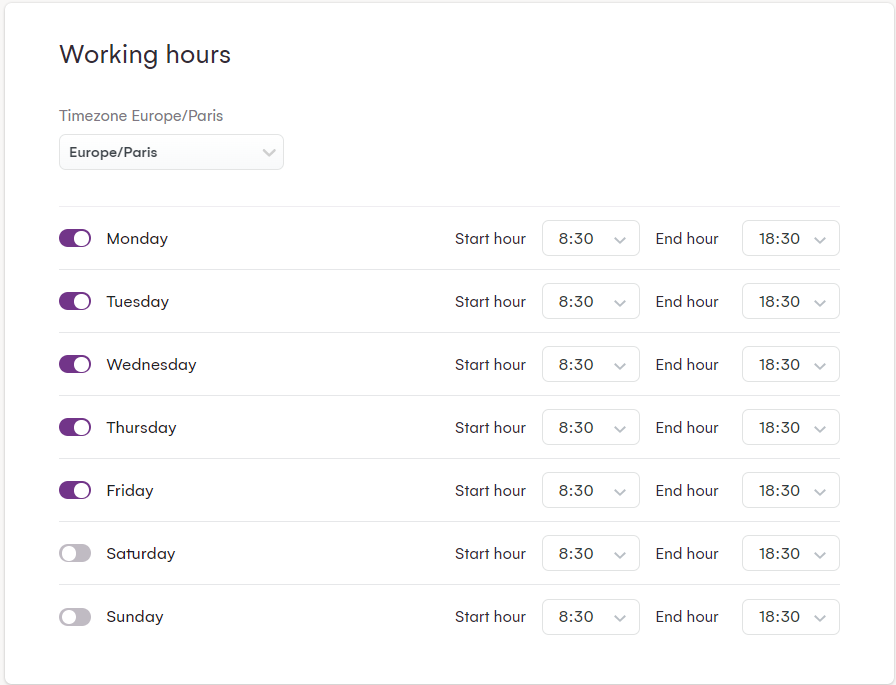Viewport: 896px width, 685px height.
Task: Open Friday's start hour dropdown
Action: click(x=590, y=490)
